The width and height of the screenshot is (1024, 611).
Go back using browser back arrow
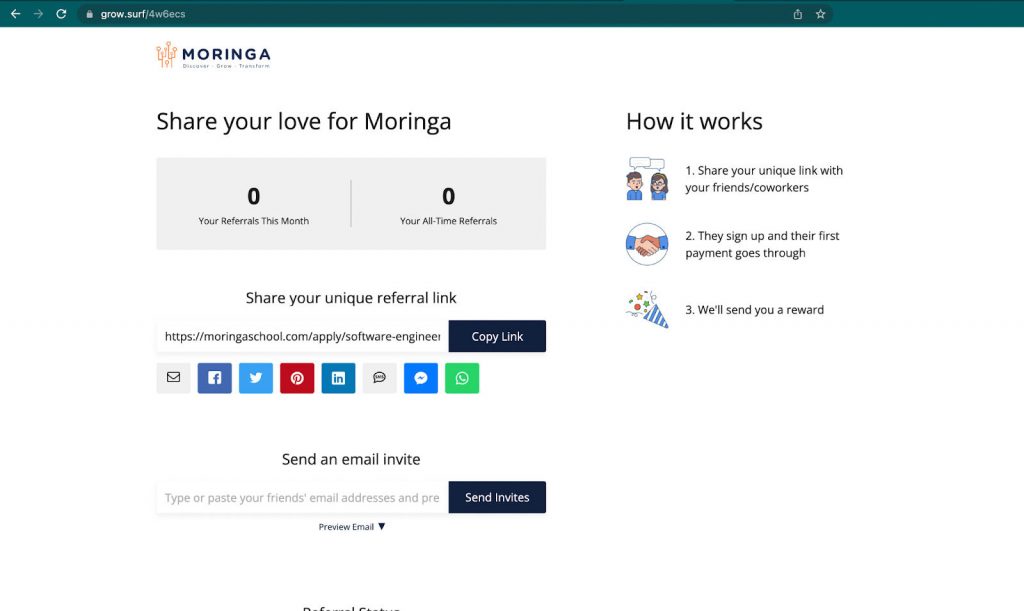(15, 14)
